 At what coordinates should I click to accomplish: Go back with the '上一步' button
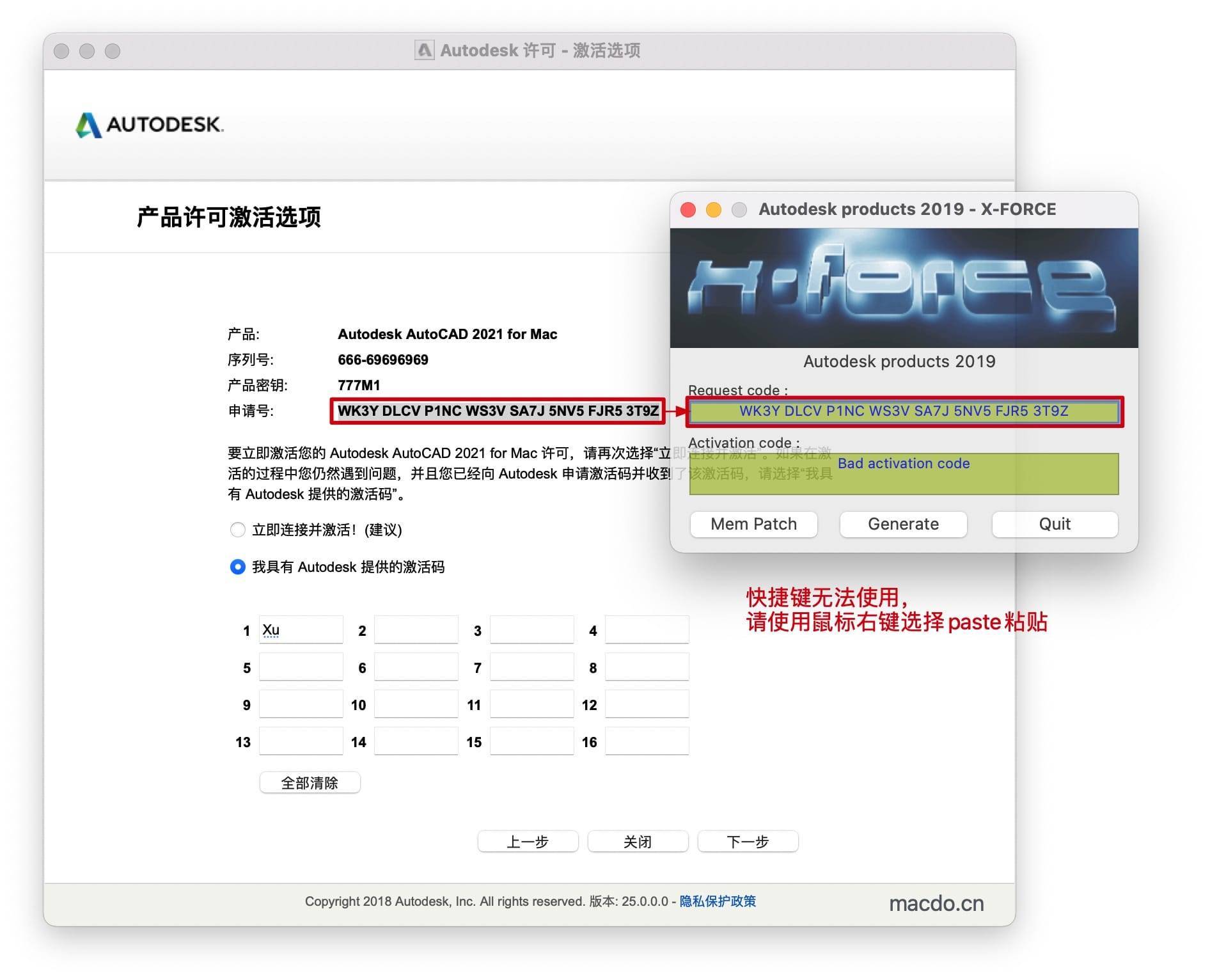pos(528,842)
